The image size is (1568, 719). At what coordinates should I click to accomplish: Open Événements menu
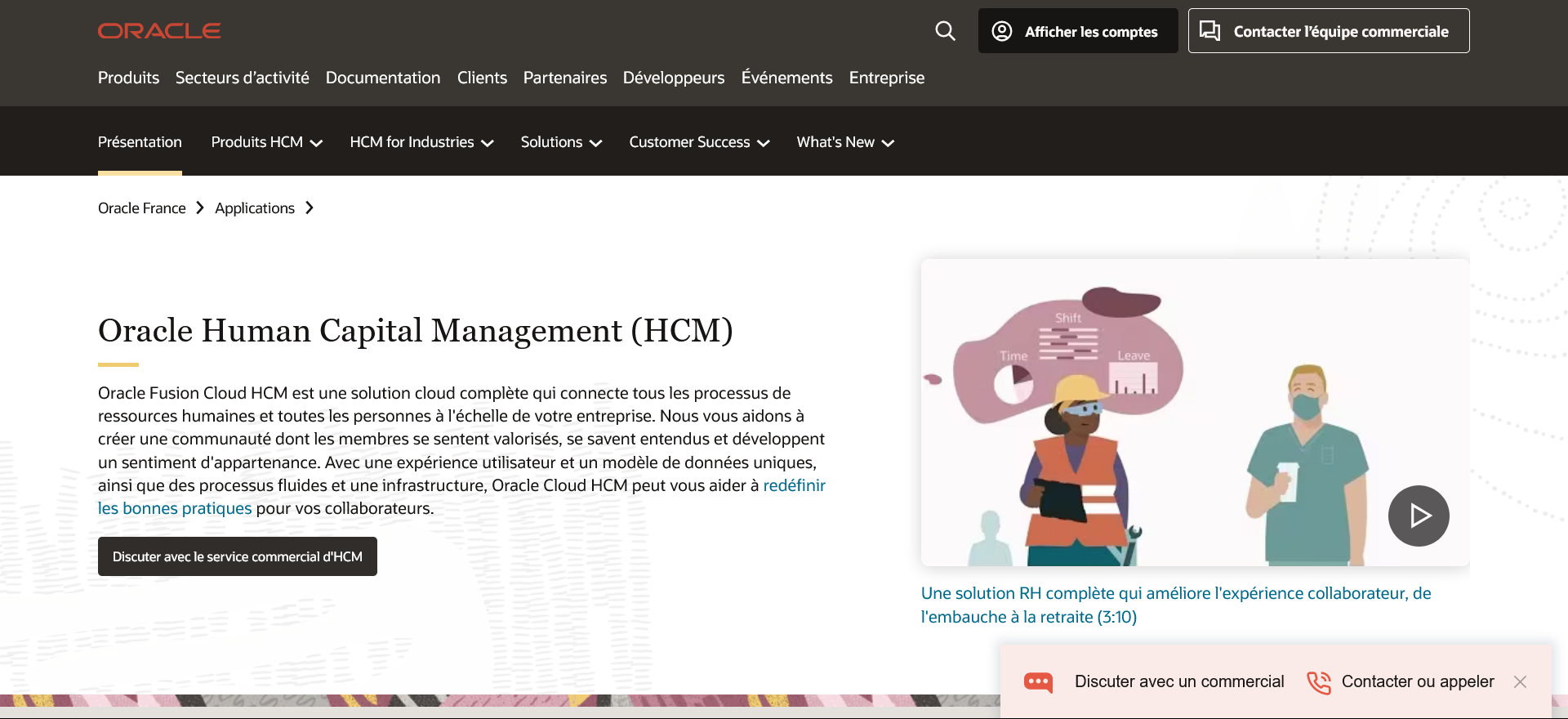[787, 78]
